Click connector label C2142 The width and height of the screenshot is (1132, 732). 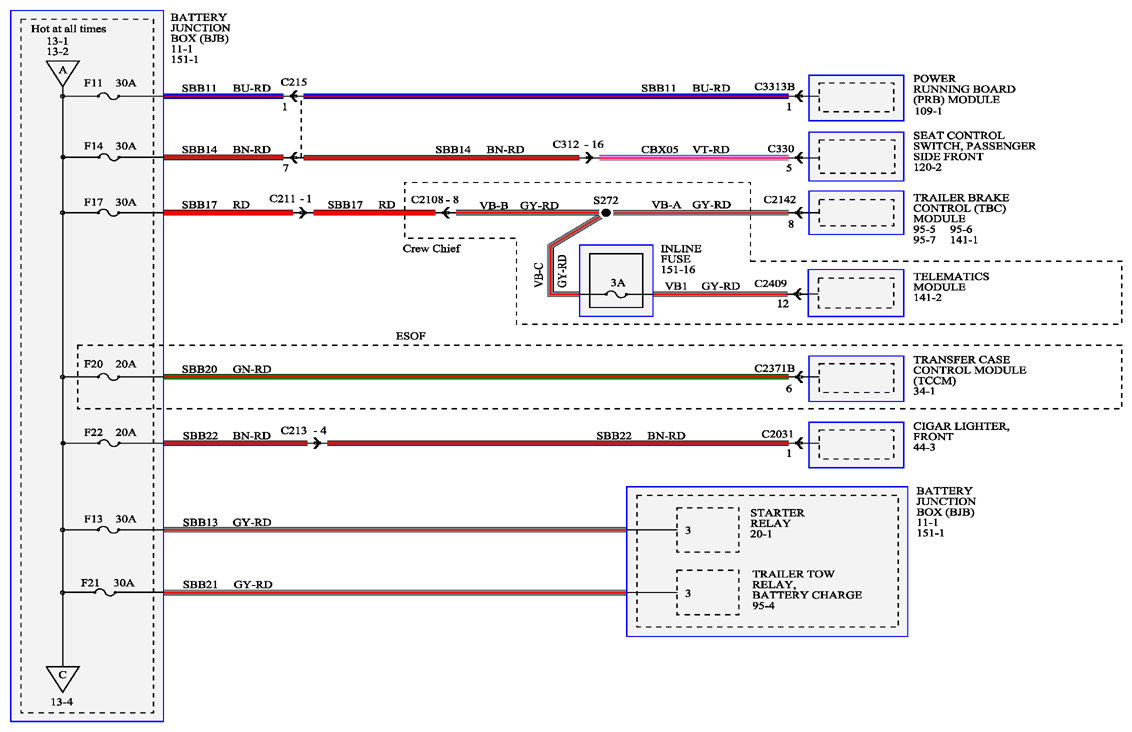tap(780, 199)
